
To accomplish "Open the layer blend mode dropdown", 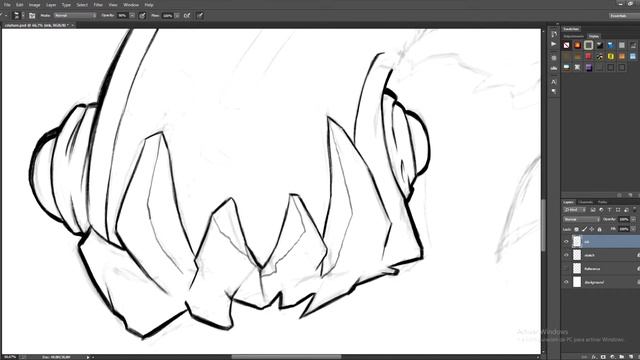I will coord(582,220).
